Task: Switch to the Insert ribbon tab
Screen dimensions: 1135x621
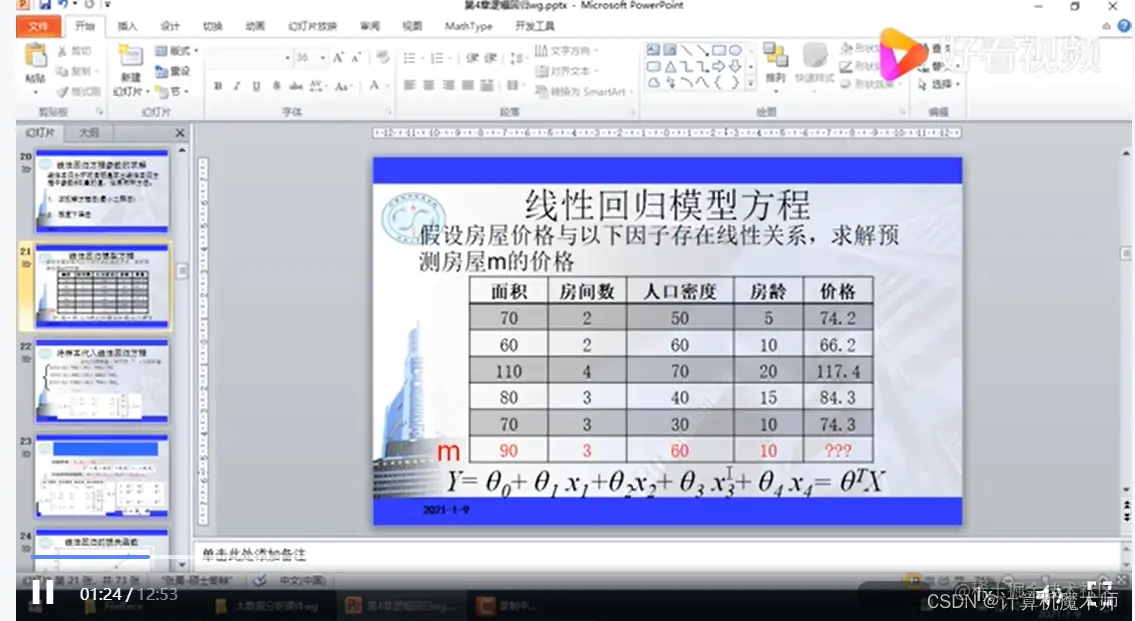Action: (126, 27)
